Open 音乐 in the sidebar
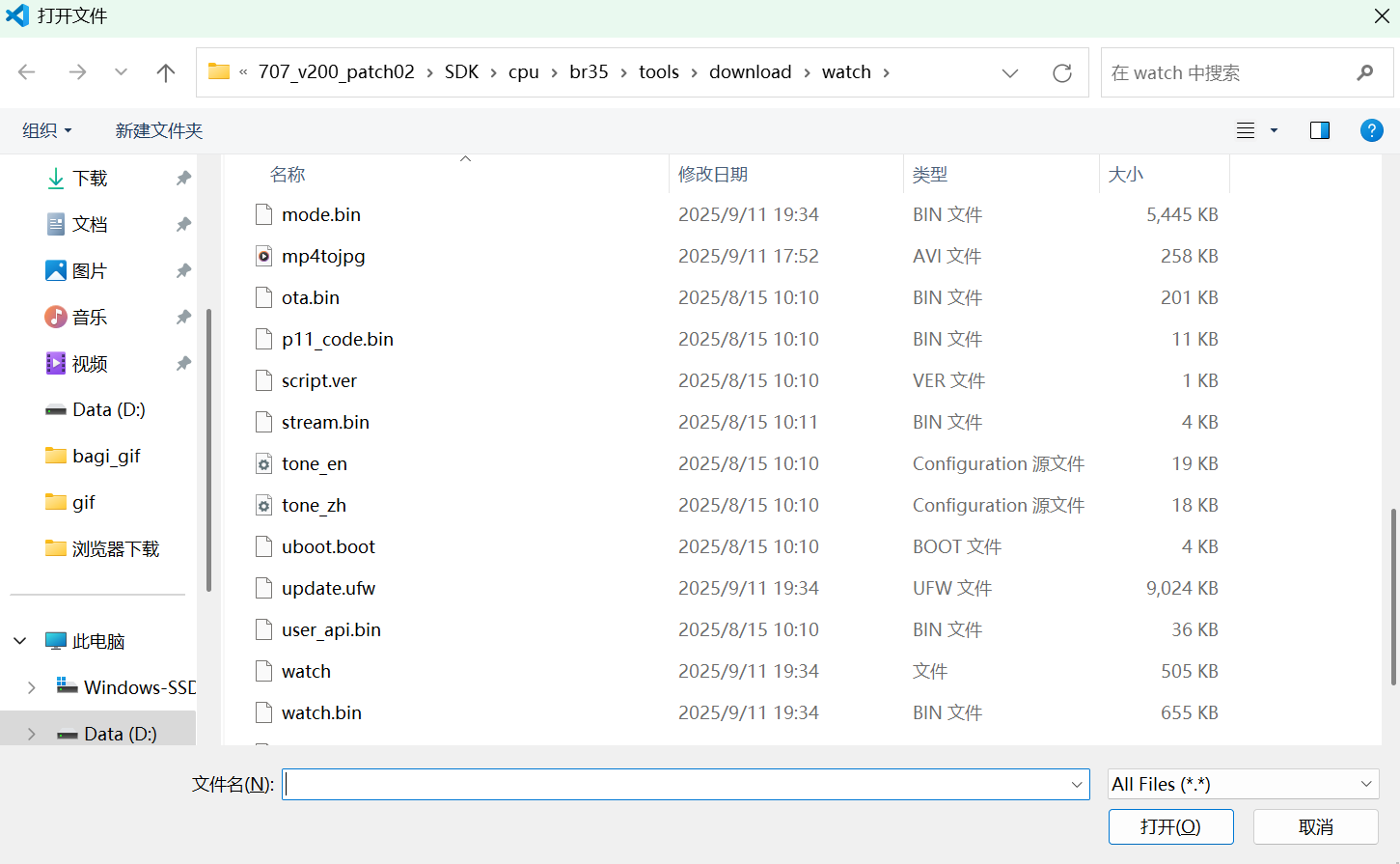 point(90,318)
